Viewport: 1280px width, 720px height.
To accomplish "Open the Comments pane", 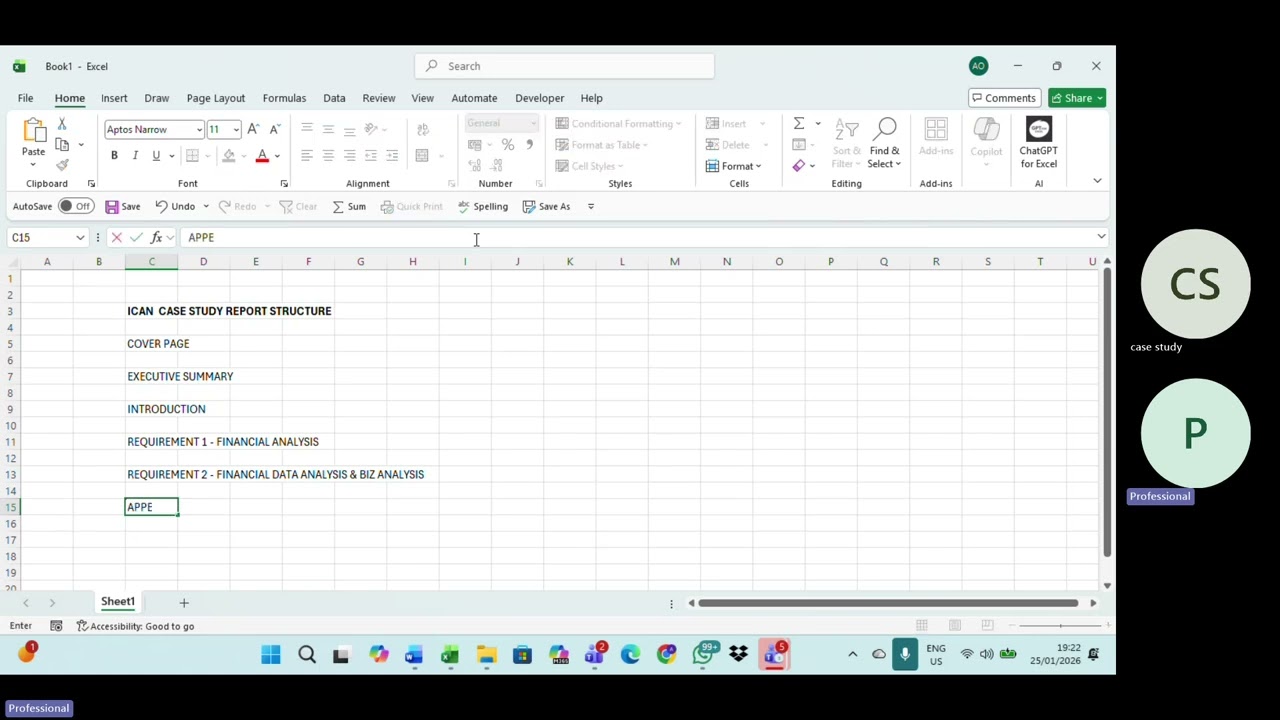I will 1003,98.
